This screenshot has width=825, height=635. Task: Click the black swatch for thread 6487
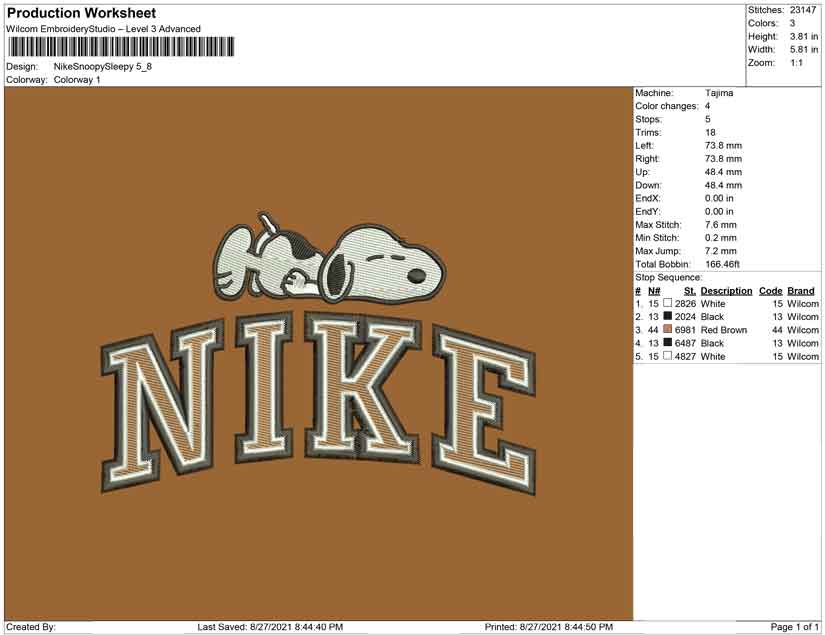click(668, 343)
